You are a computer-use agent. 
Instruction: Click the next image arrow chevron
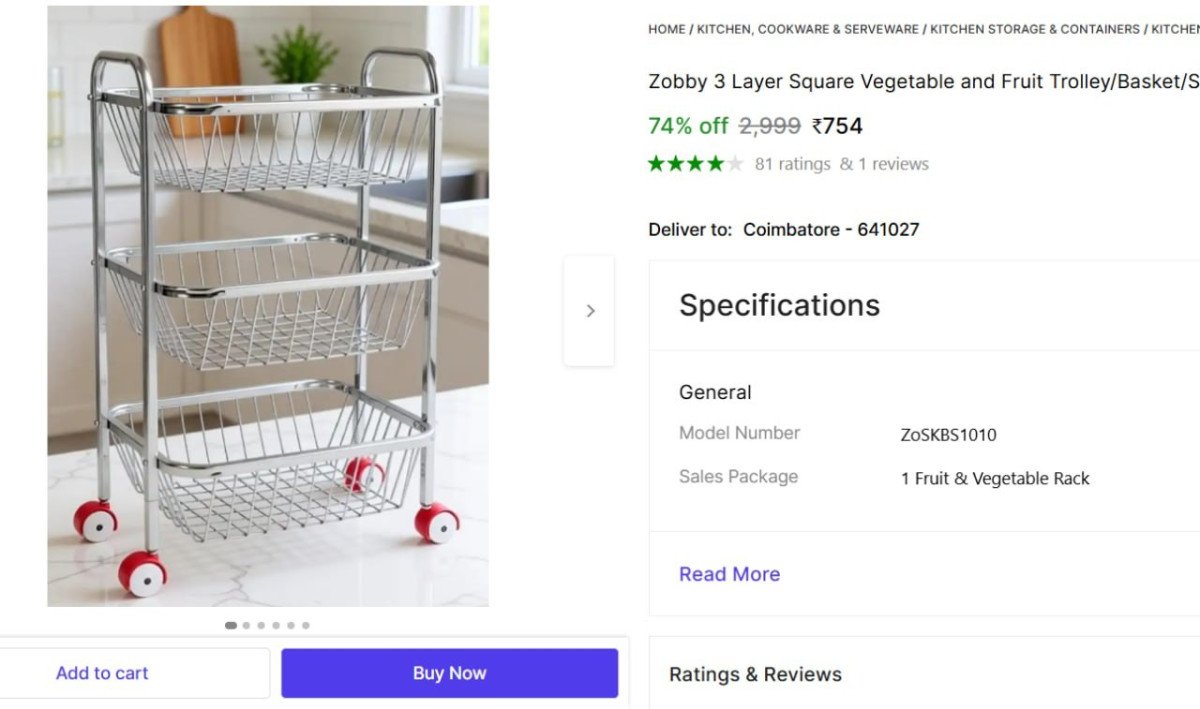tap(590, 311)
